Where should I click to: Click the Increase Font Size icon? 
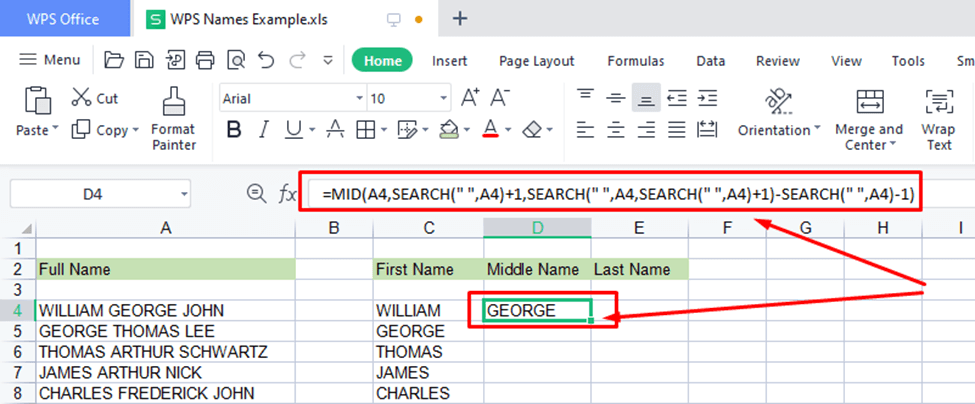pos(470,98)
